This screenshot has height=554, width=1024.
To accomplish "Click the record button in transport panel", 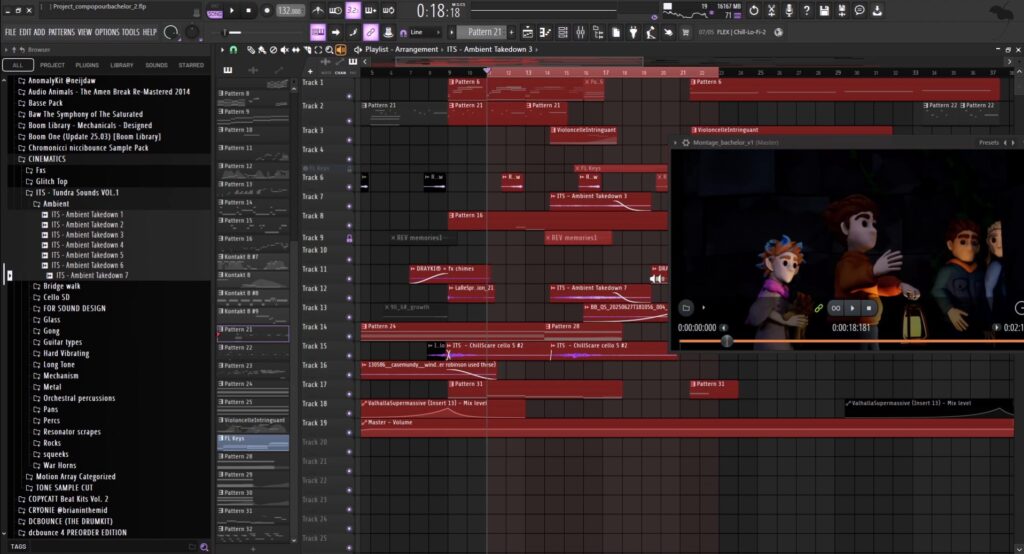I will (266, 10).
